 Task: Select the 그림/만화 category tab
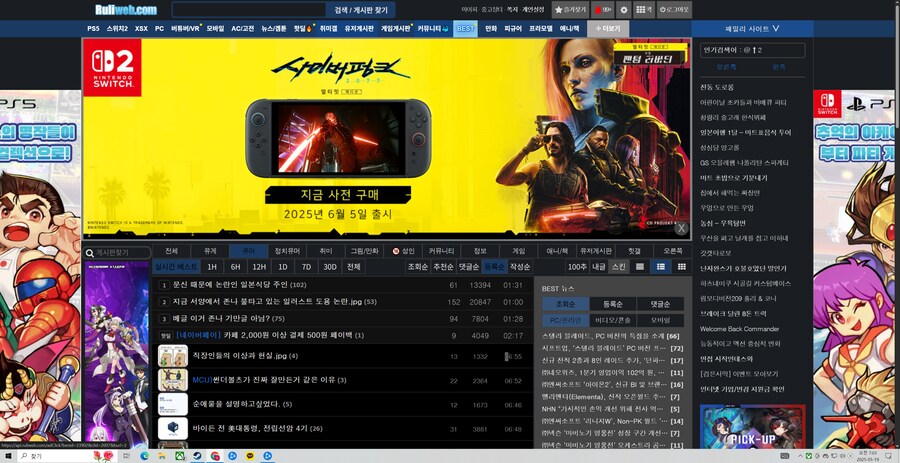click(364, 251)
